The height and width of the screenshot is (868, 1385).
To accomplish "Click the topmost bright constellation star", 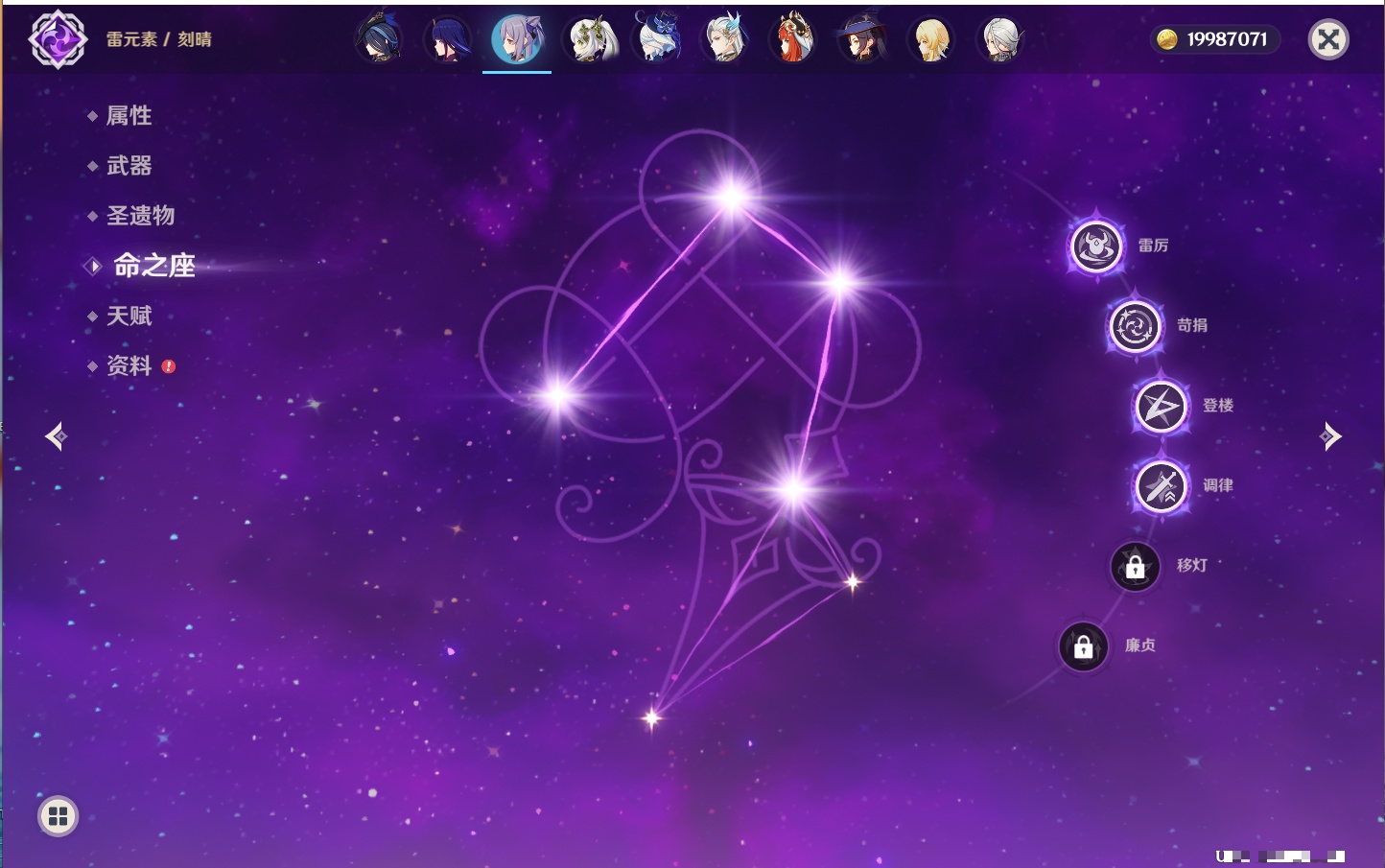I will (x=732, y=198).
